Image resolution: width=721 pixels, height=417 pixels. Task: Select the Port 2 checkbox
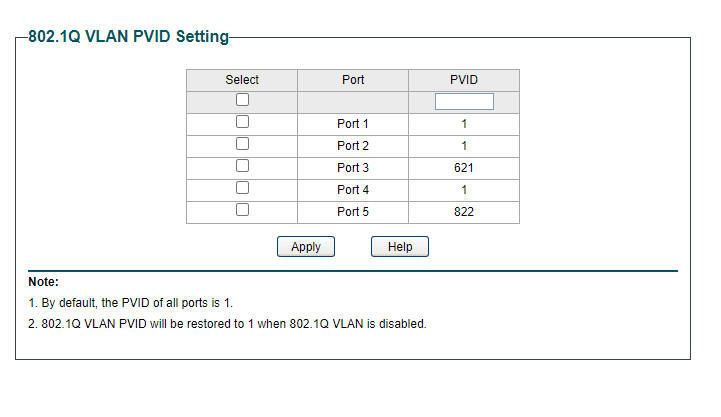[x=242, y=144]
